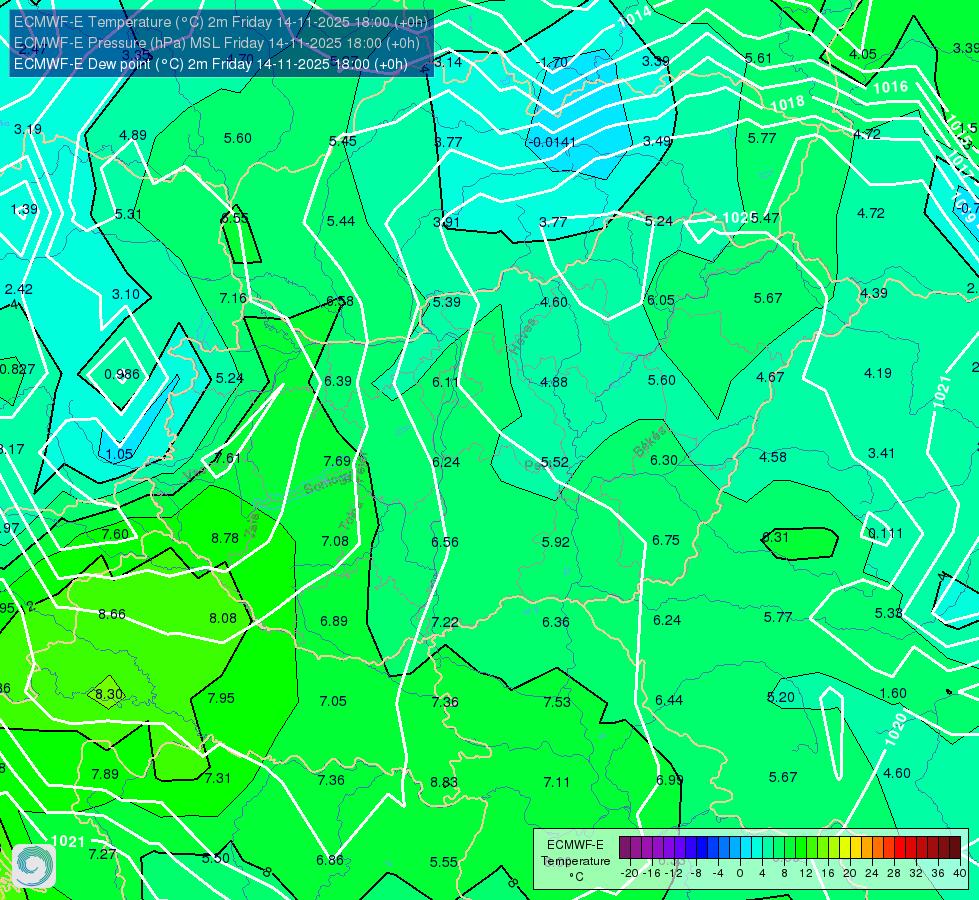Image resolution: width=979 pixels, height=900 pixels.
Task: Click the 3.91 temperature value
Action: [x=446, y=222]
